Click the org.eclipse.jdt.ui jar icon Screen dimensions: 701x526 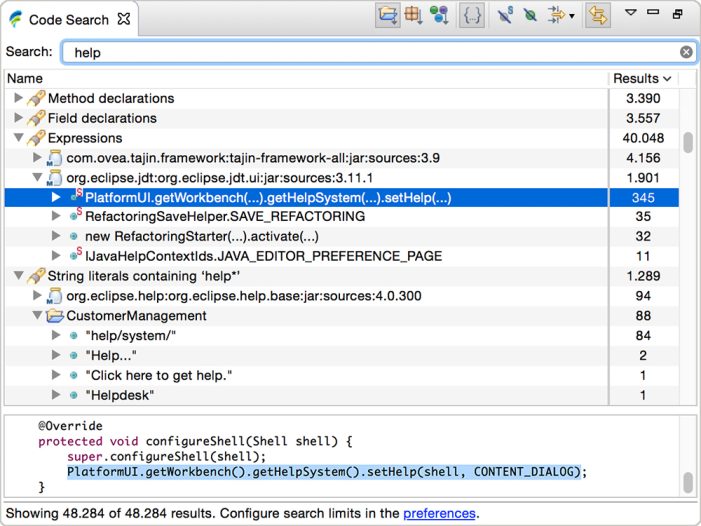point(54,178)
